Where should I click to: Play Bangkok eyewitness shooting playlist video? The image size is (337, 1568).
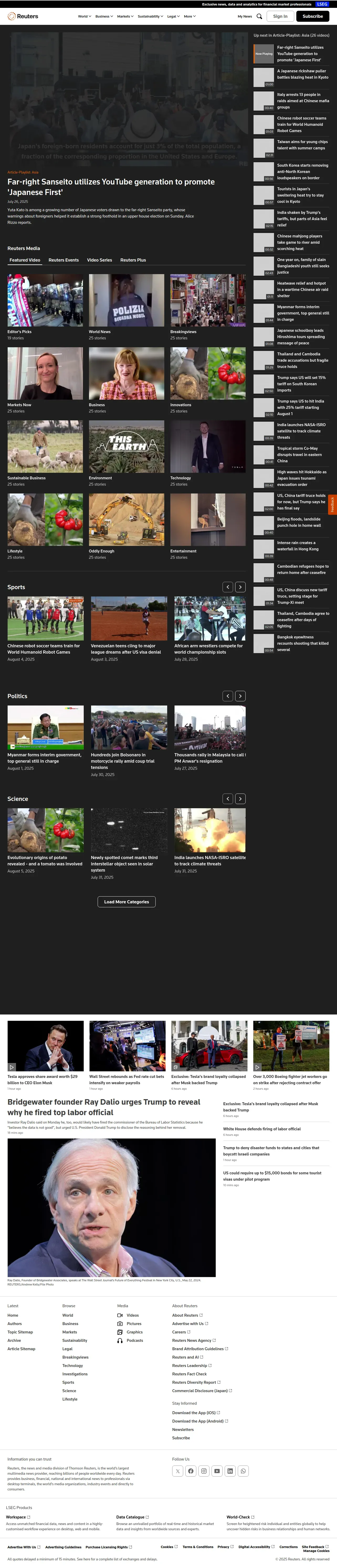(292, 643)
